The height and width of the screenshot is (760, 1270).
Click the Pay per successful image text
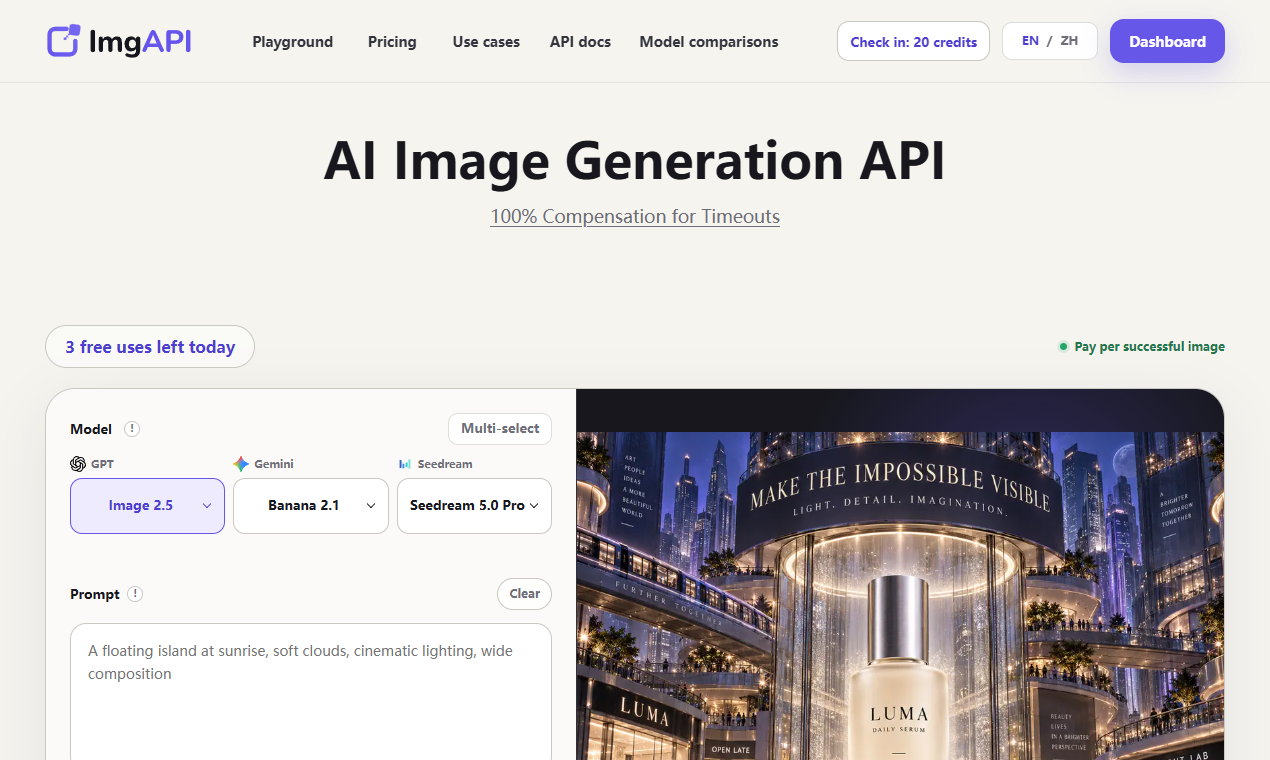1149,347
